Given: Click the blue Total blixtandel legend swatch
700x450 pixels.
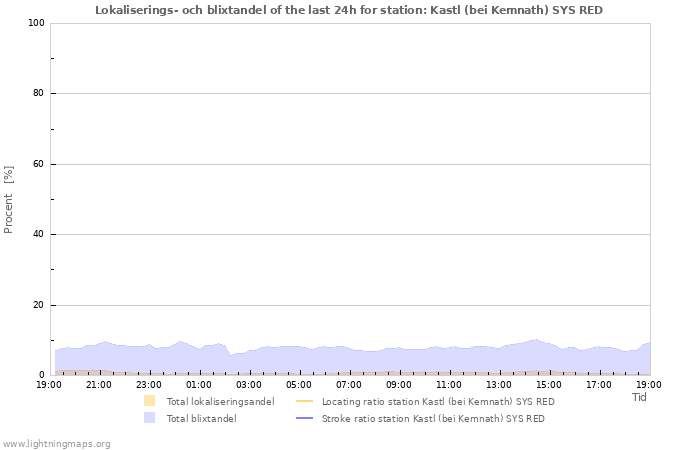Looking at the screenshot, I should pyautogui.click(x=149, y=418).
